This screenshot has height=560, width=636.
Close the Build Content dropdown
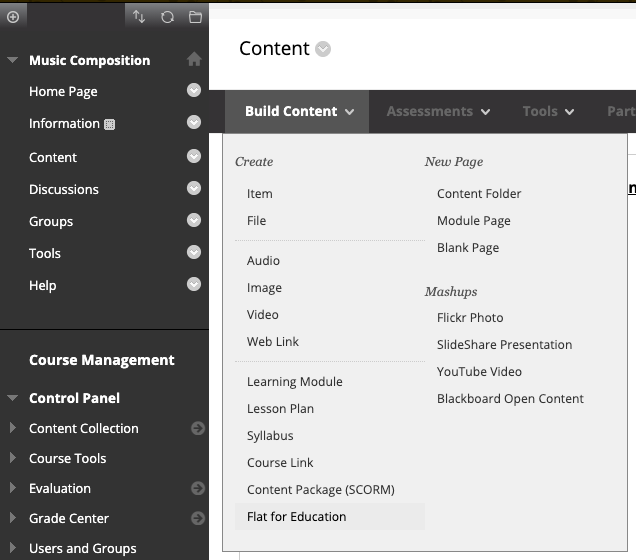(297, 112)
